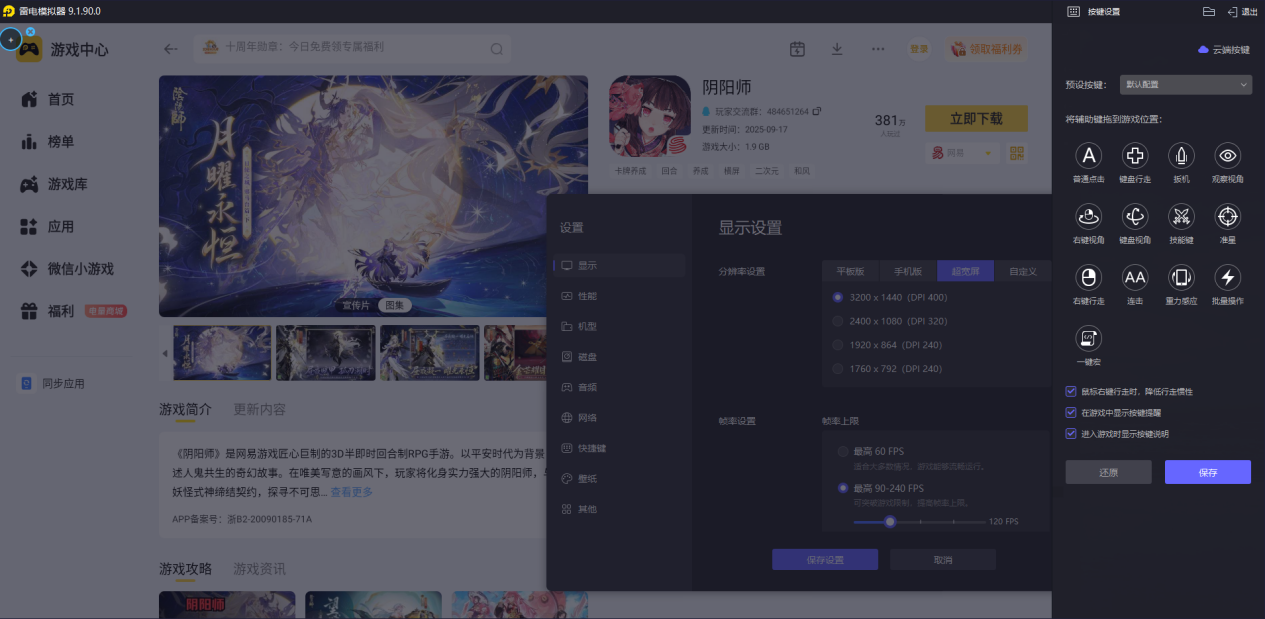Open 榜单 in the game center sidebar
1265x619 pixels.
pyautogui.click(x=61, y=142)
